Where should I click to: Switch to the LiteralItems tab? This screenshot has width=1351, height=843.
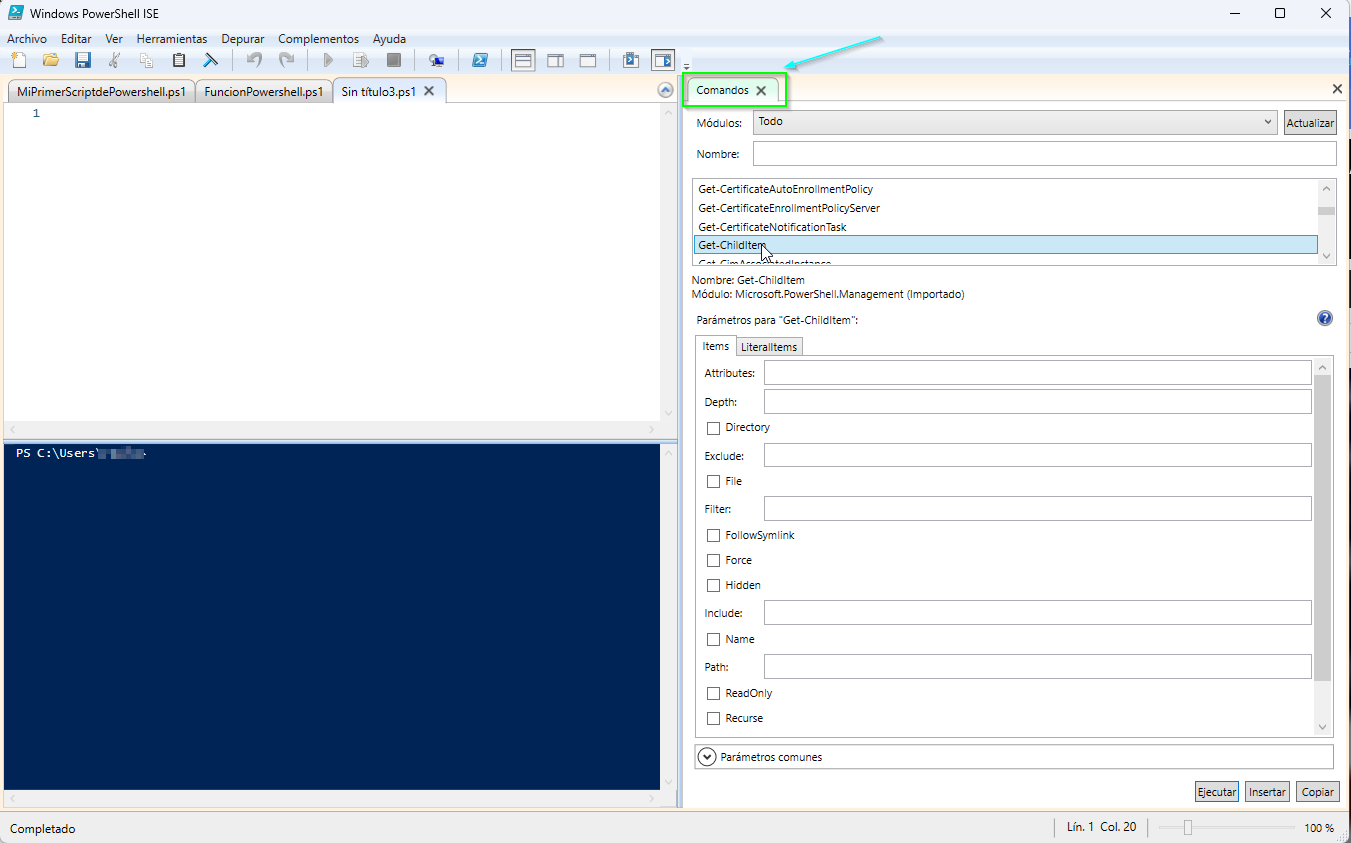[x=769, y=347]
